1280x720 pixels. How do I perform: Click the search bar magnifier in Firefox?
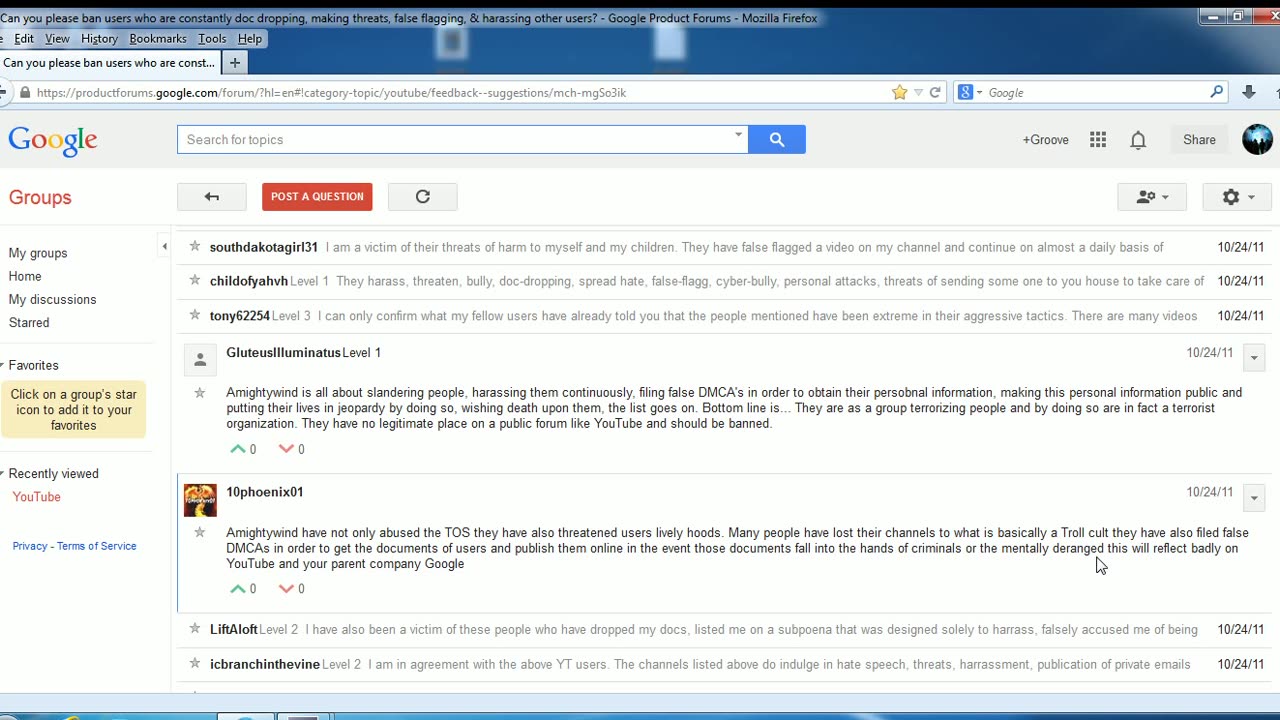pyautogui.click(x=1217, y=92)
